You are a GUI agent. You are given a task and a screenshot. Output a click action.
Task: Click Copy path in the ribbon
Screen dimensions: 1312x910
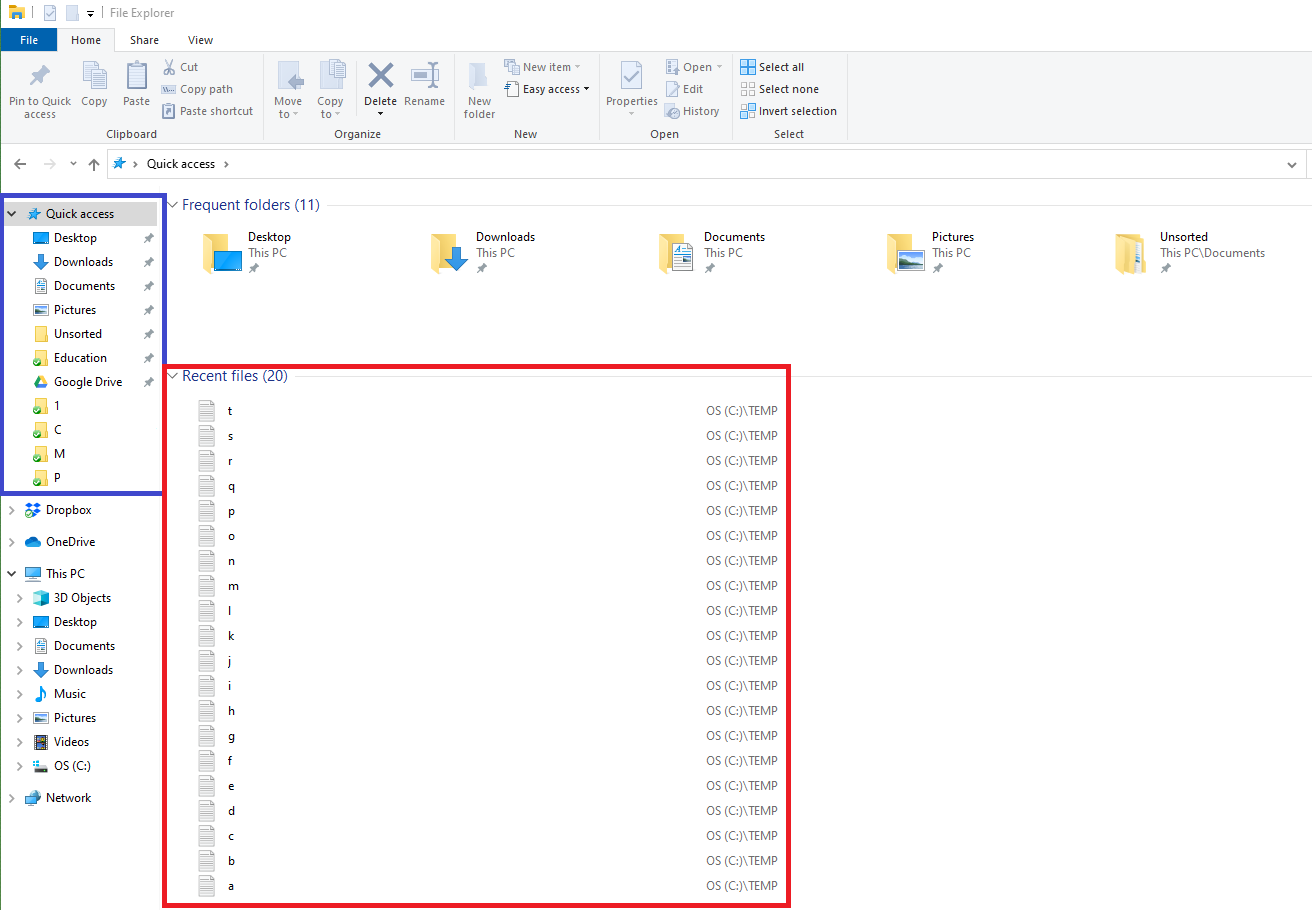[197, 89]
